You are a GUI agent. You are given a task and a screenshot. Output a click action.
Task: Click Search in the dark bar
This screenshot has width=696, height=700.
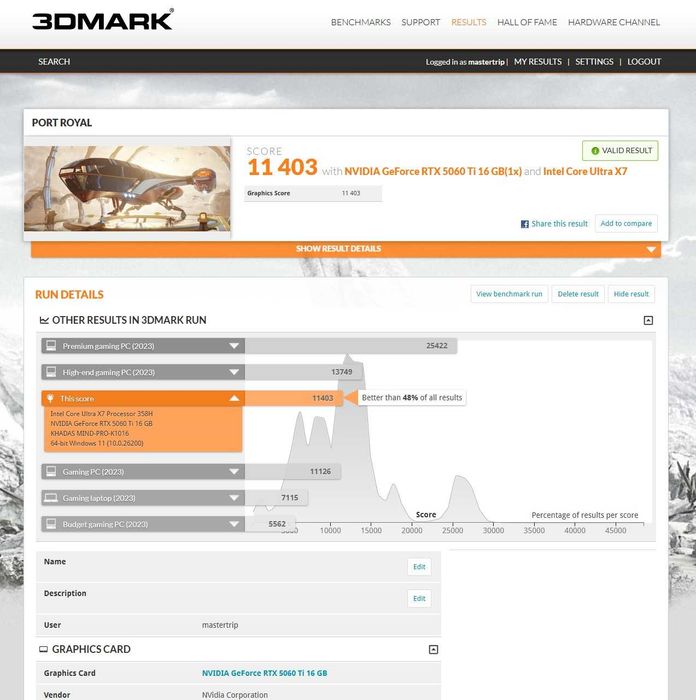pos(54,62)
